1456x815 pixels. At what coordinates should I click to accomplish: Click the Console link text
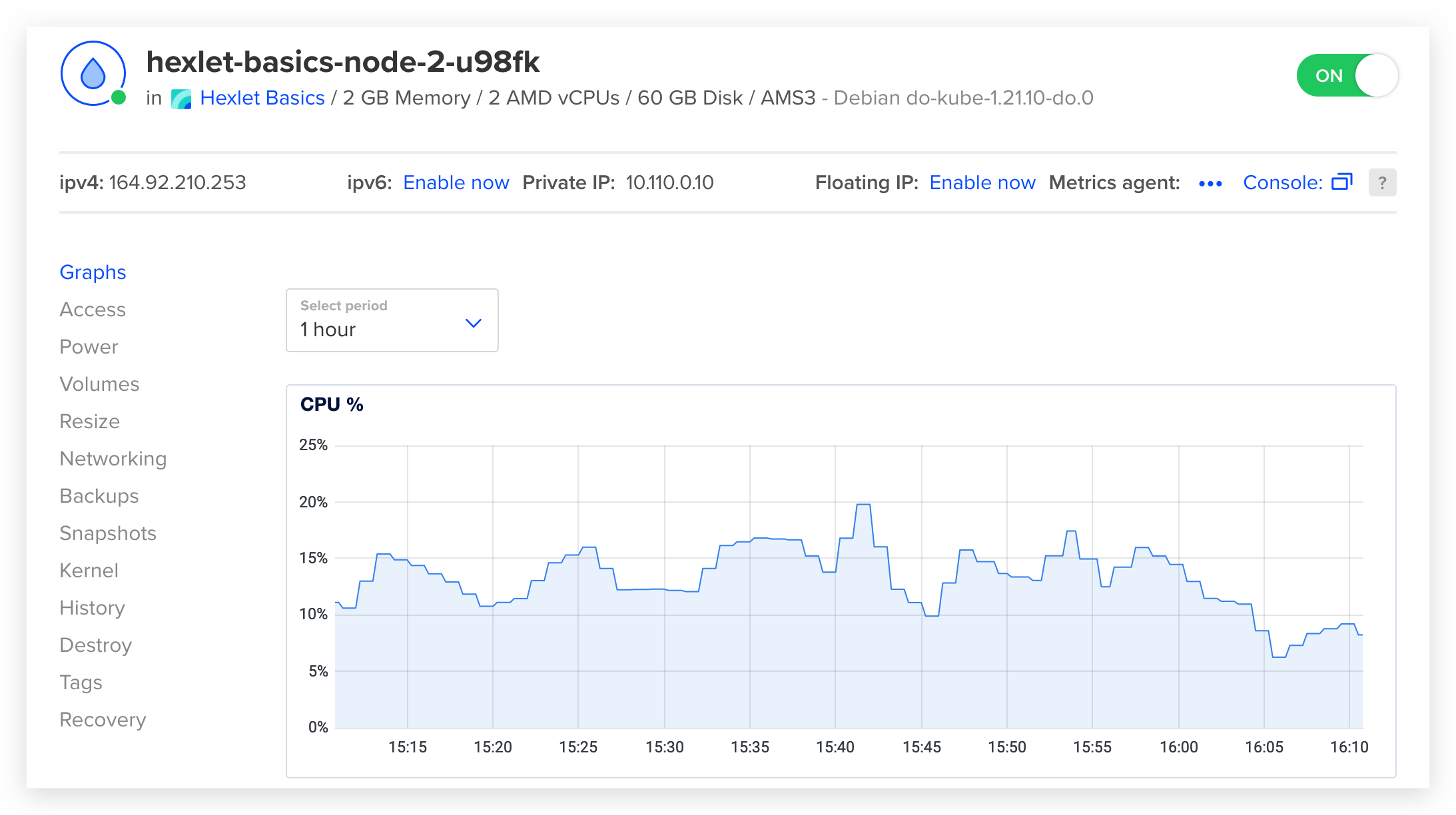pos(1282,182)
